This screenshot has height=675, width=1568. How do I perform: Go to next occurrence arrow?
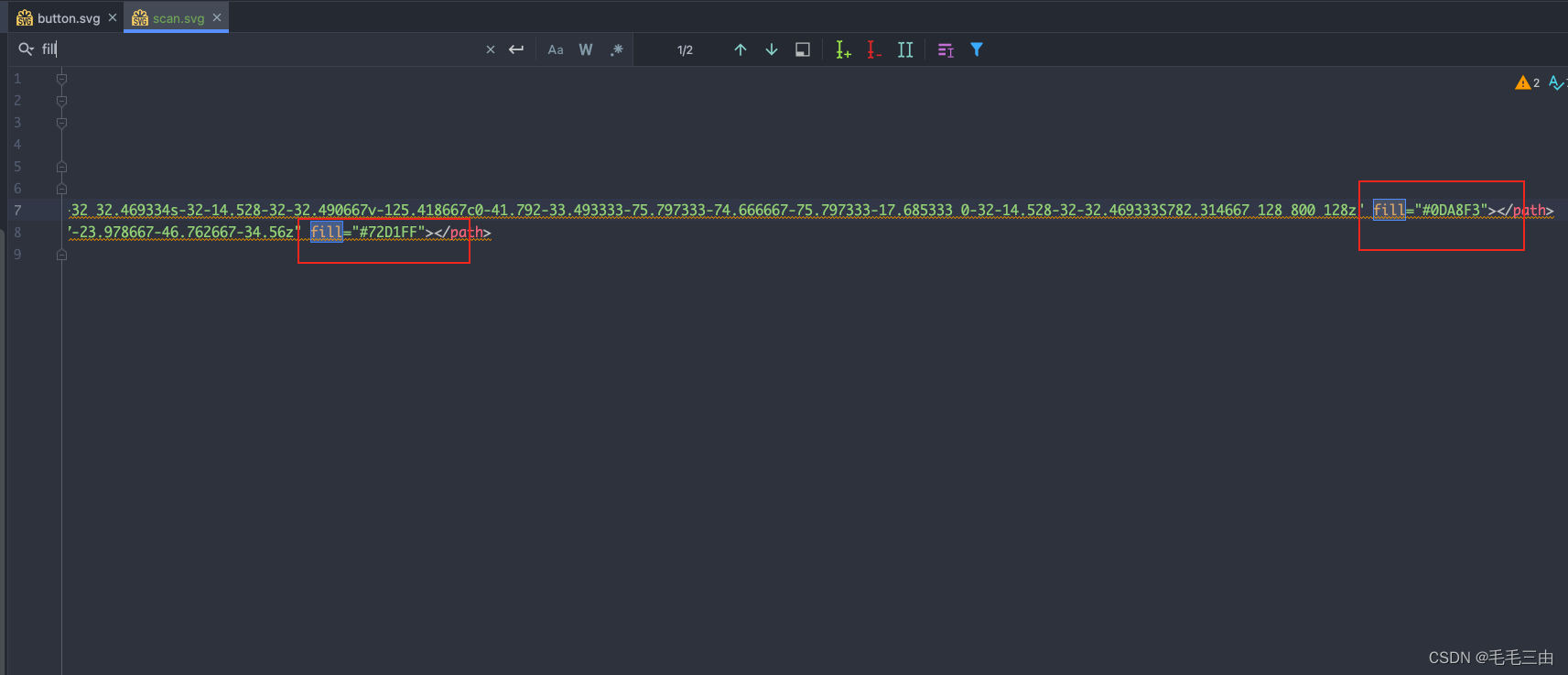coord(772,49)
